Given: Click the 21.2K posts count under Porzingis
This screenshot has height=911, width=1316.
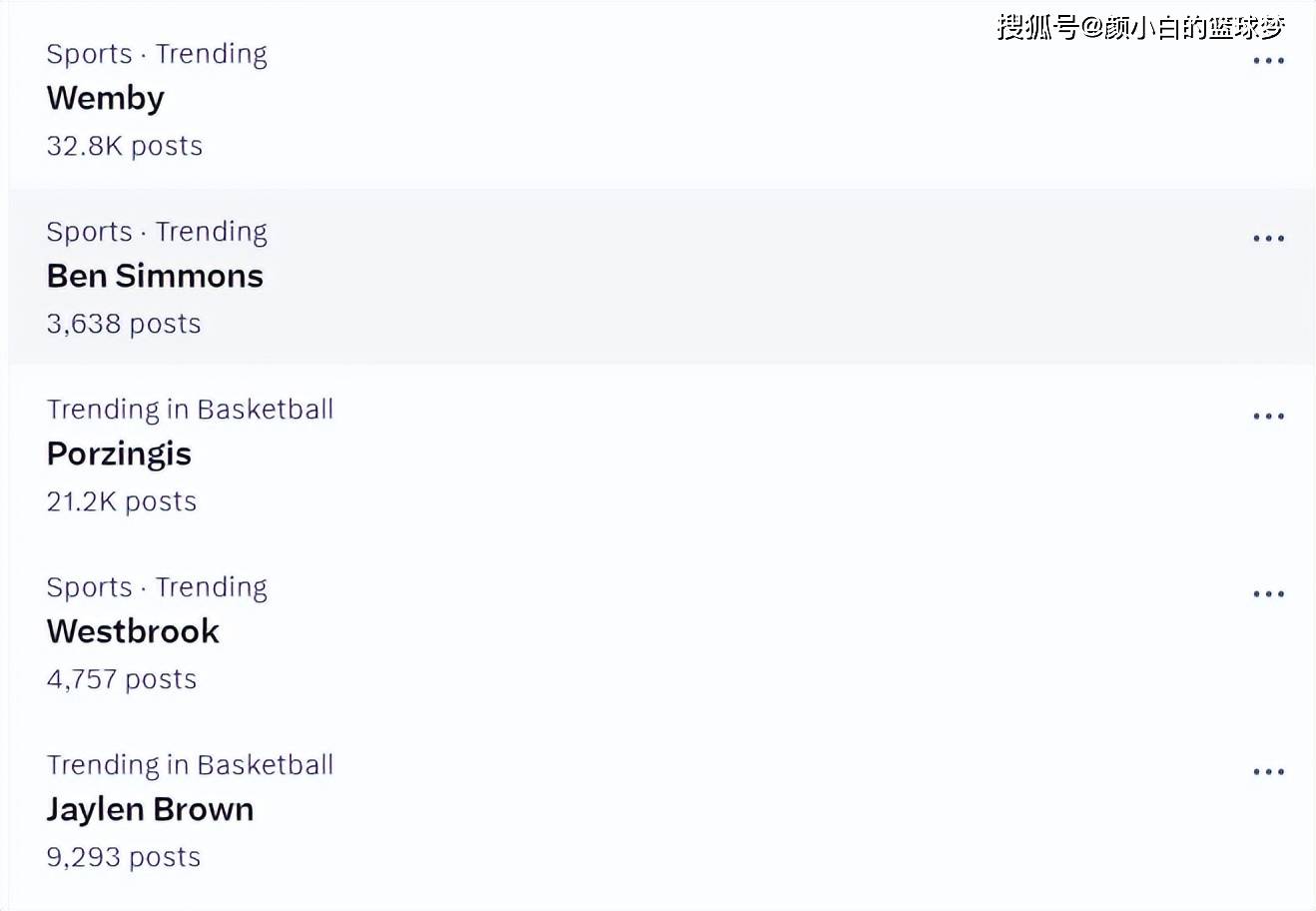Looking at the screenshot, I should (x=122, y=501).
